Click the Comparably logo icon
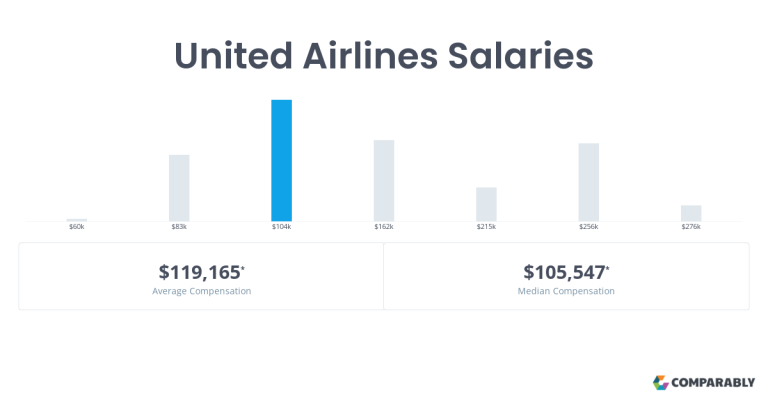The image size is (768, 403). (x=660, y=382)
